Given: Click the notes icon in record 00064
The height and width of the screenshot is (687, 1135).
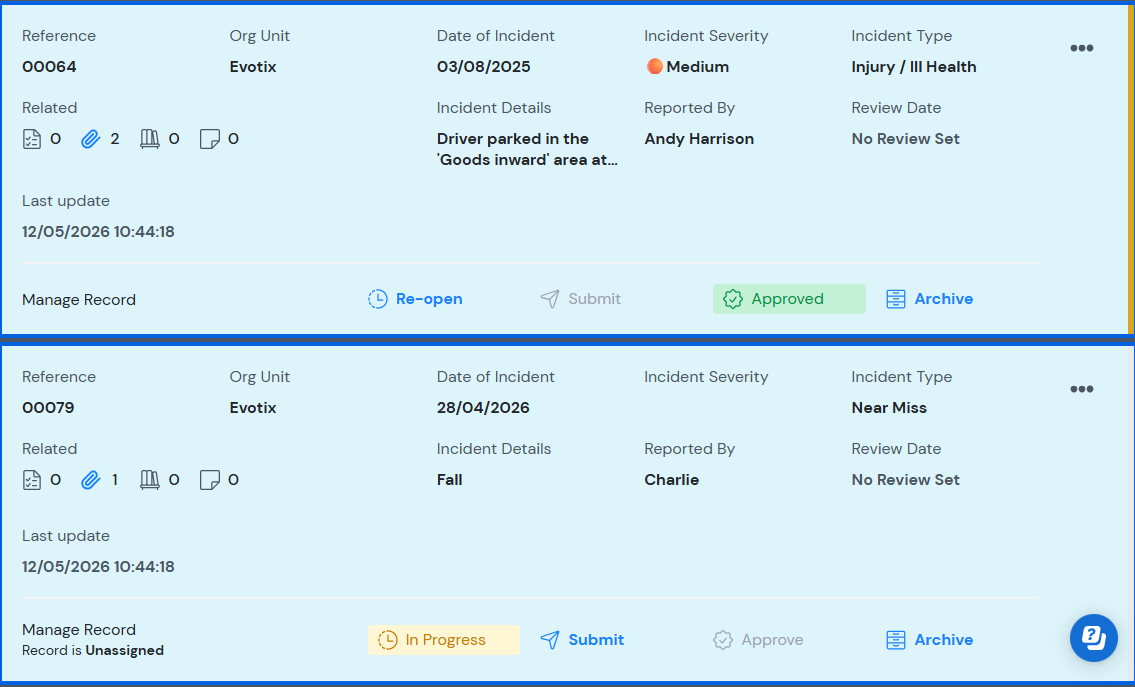Looking at the screenshot, I should [x=210, y=139].
